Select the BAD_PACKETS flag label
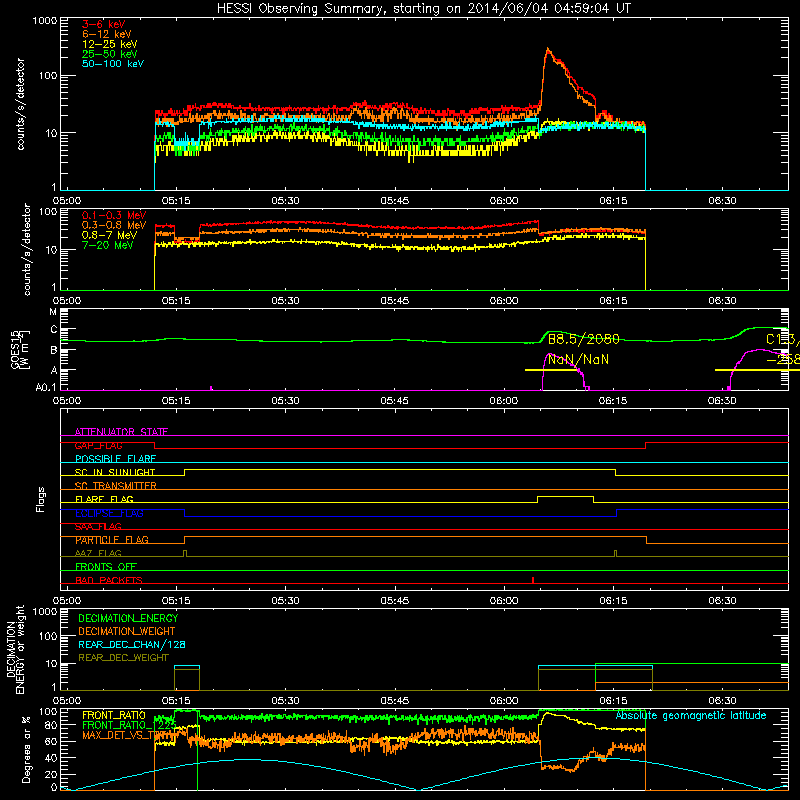The height and width of the screenshot is (800, 800). 109,580
